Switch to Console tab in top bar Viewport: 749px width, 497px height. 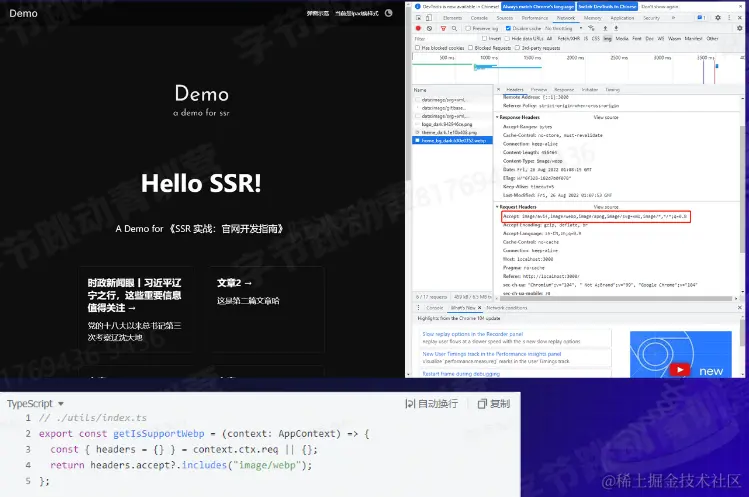(x=479, y=18)
